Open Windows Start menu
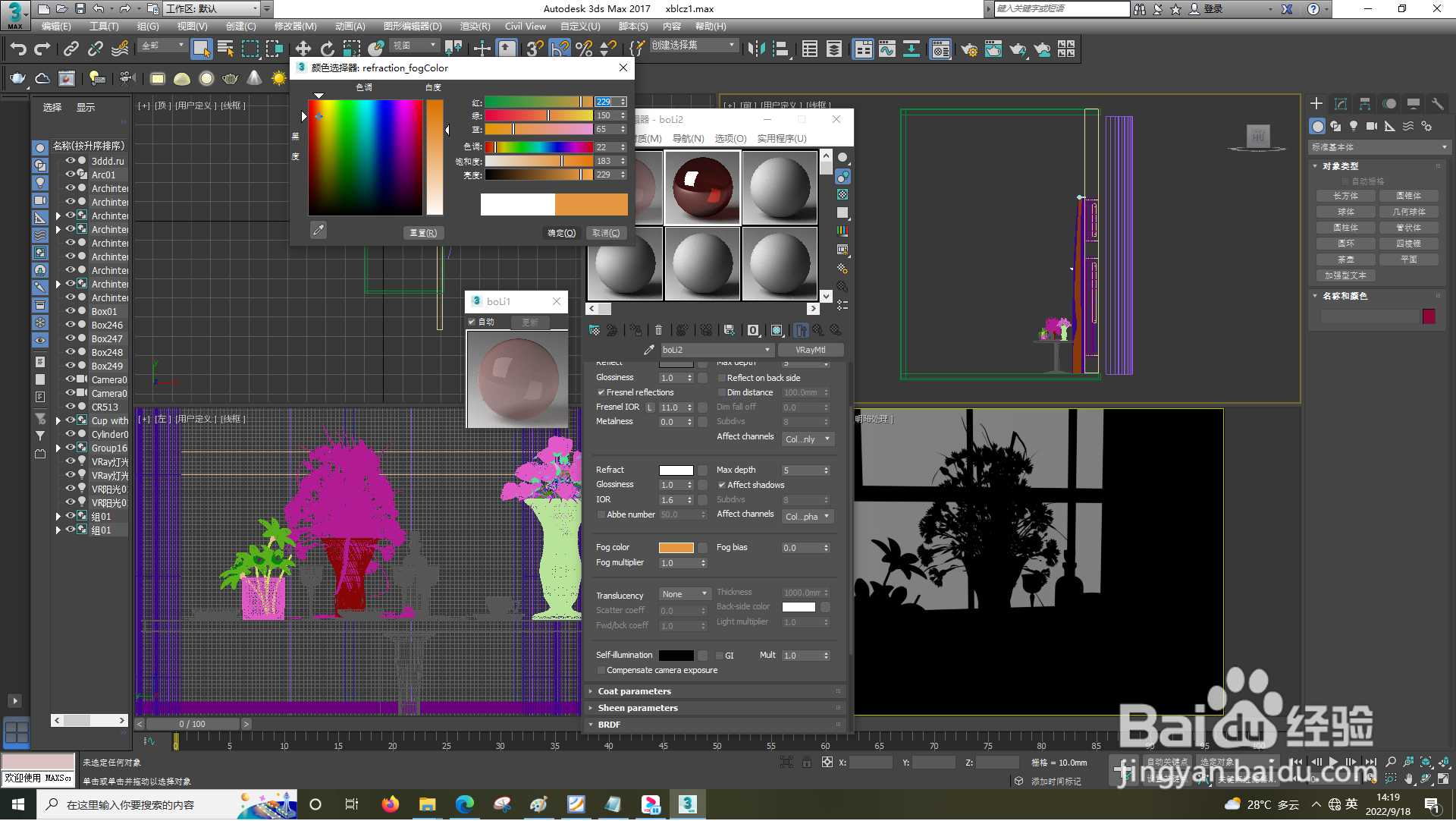This screenshot has height=821, width=1456. pyautogui.click(x=17, y=805)
